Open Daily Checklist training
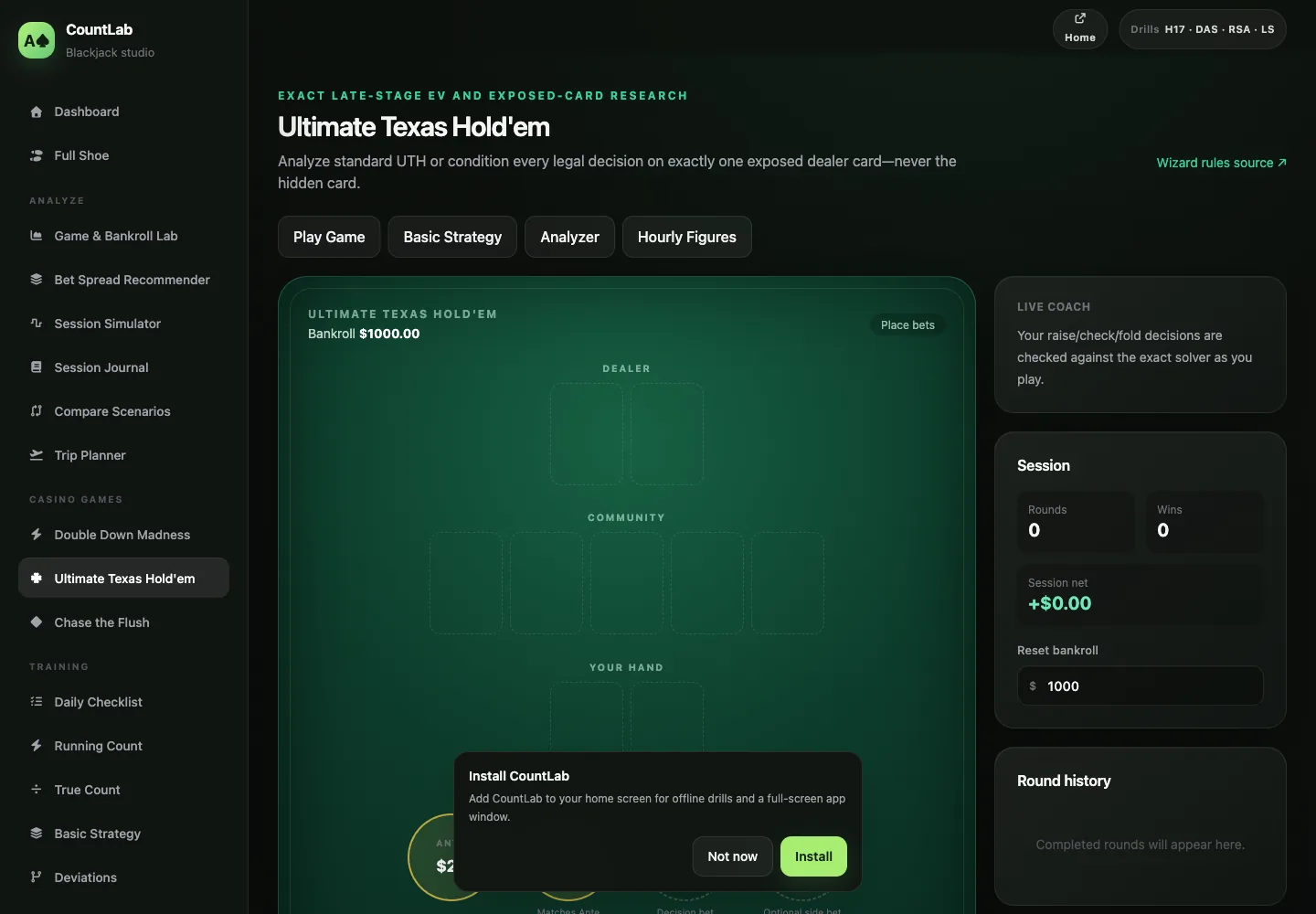 tap(123, 702)
